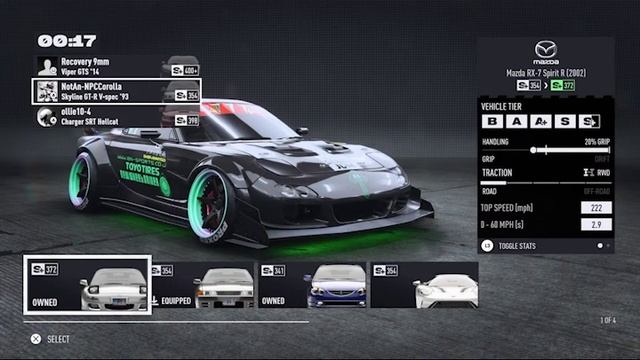
Task: Click the RWD drivetrain icon
Action: [x=589, y=173]
